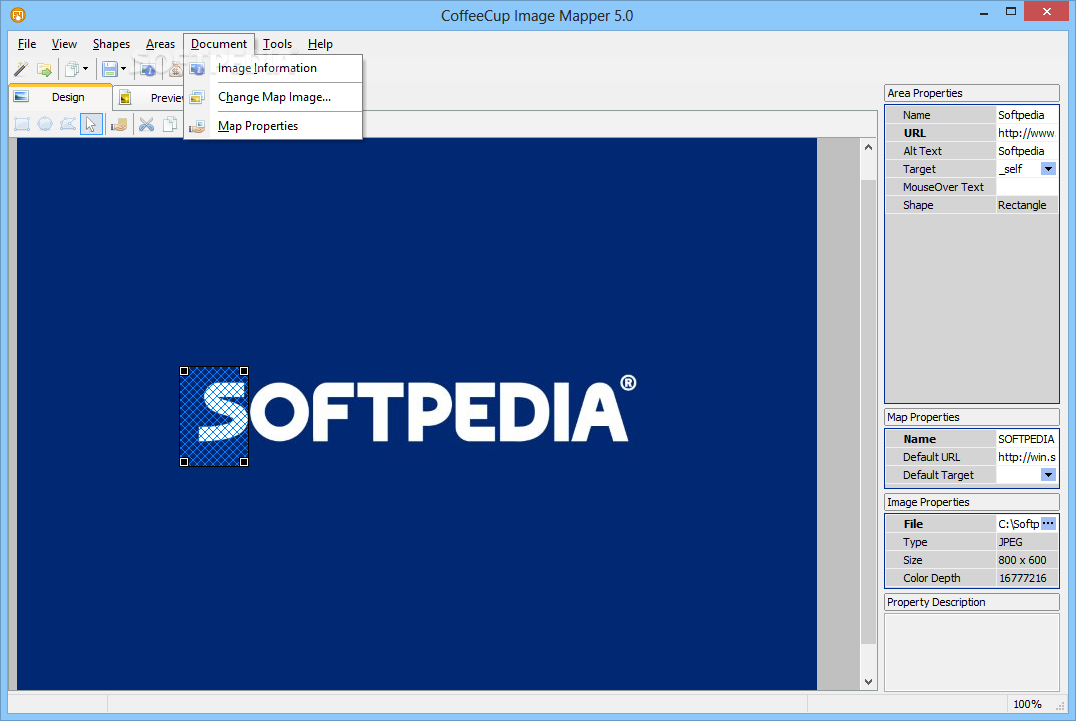Select the Circle shape tool
The width and height of the screenshot is (1076, 721).
45,124
